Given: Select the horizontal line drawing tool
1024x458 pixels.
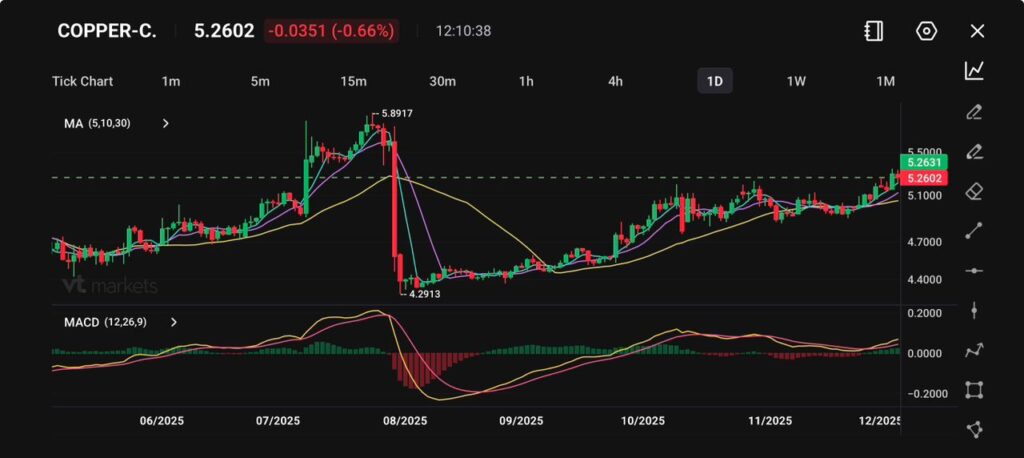Looking at the screenshot, I should coord(974,271).
